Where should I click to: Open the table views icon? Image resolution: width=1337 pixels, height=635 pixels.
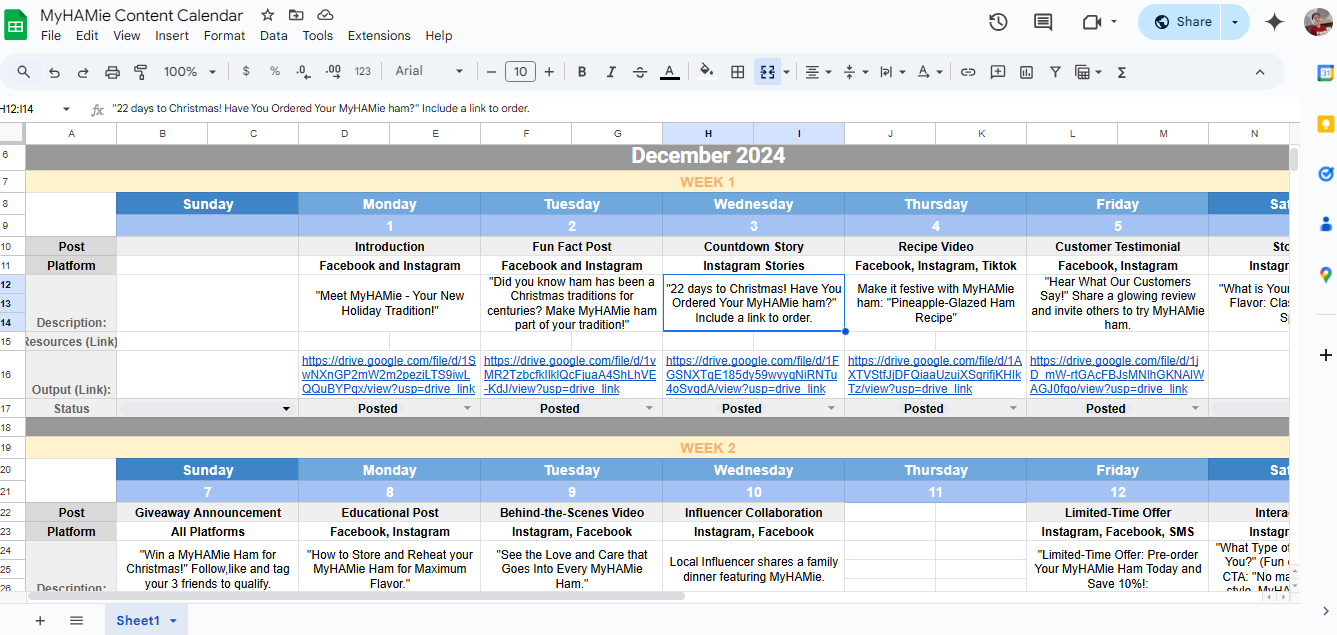(x=1086, y=72)
